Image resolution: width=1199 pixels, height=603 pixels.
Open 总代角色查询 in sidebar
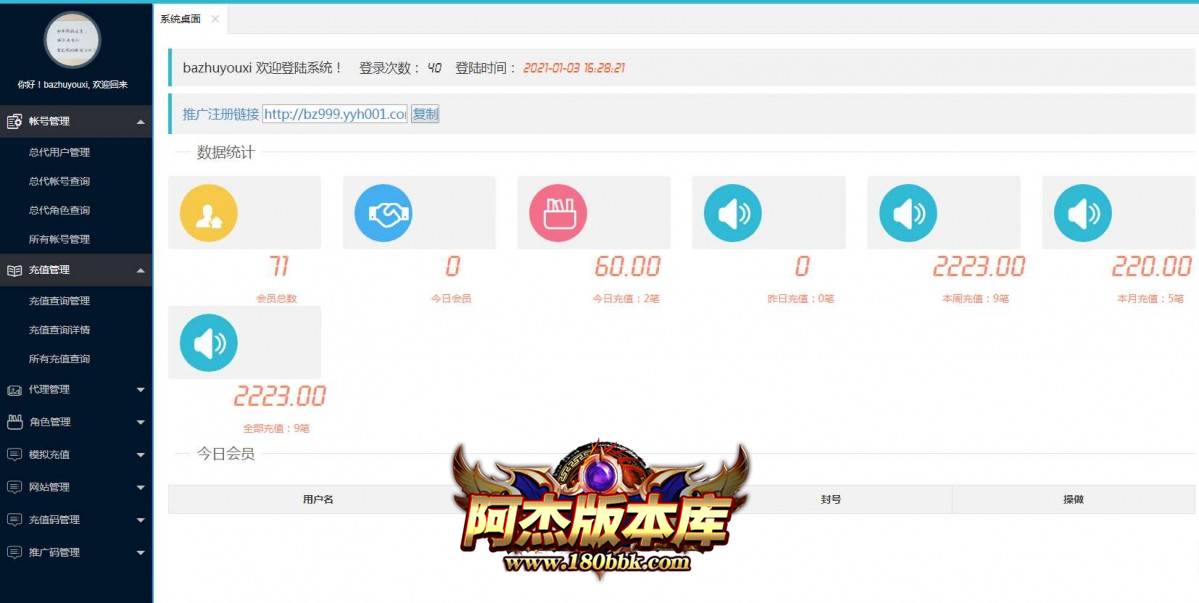point(60,210)
